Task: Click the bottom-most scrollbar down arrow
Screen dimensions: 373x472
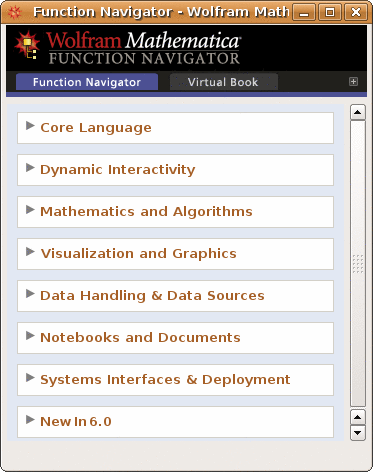Action: 358,433
